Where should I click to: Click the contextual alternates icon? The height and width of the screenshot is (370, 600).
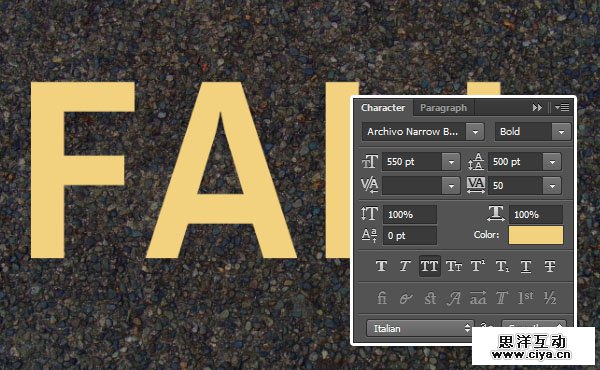(x=406, y=298)
